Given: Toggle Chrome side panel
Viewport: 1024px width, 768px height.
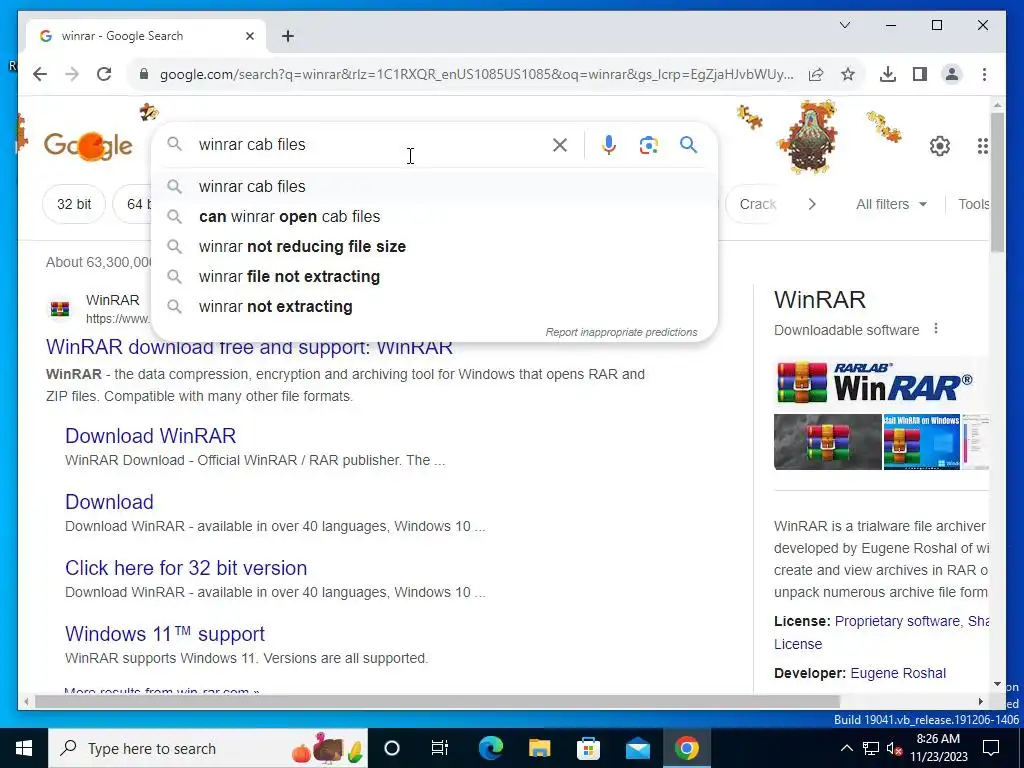Looking at the screenshot, I should (920, 74).
